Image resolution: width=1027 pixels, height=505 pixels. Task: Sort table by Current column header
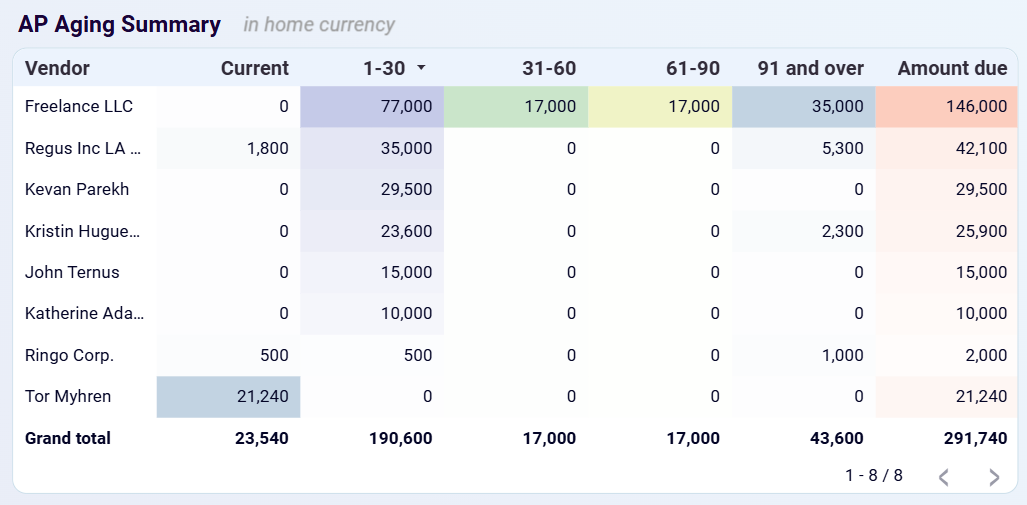[255, 68]
